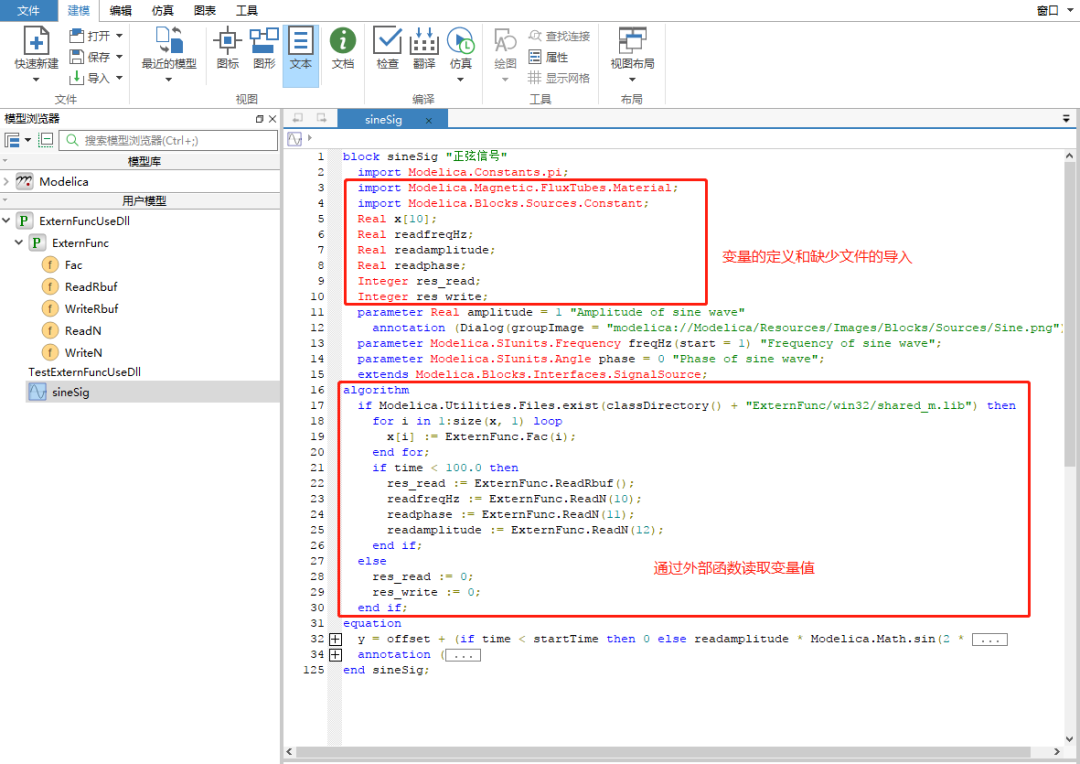Float the 模型浏览器 panel

260,118
